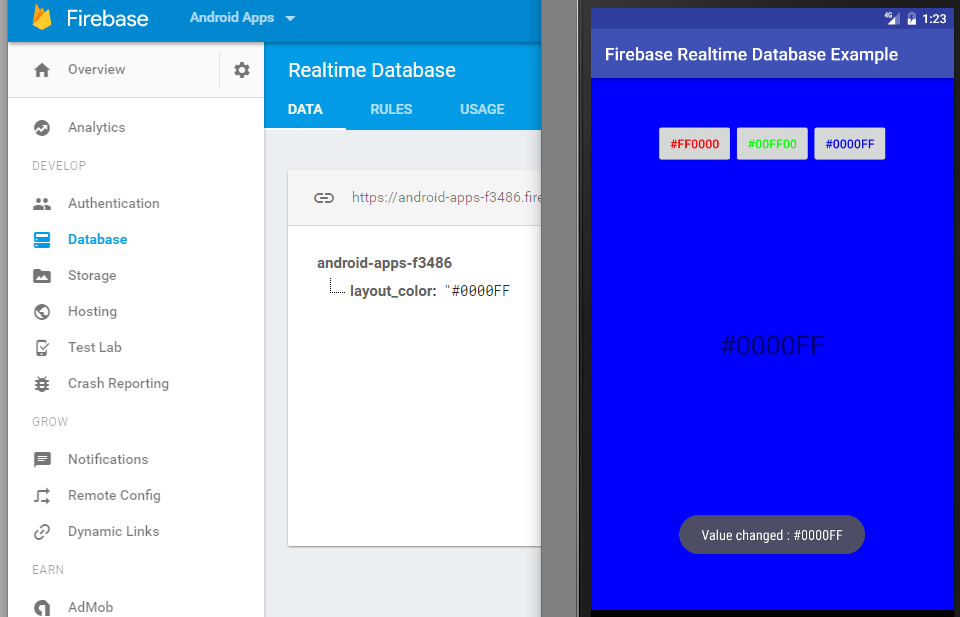Click the link icon beside database URL
The height and width of the screenshot is (617, 960).
pos(323,198)
